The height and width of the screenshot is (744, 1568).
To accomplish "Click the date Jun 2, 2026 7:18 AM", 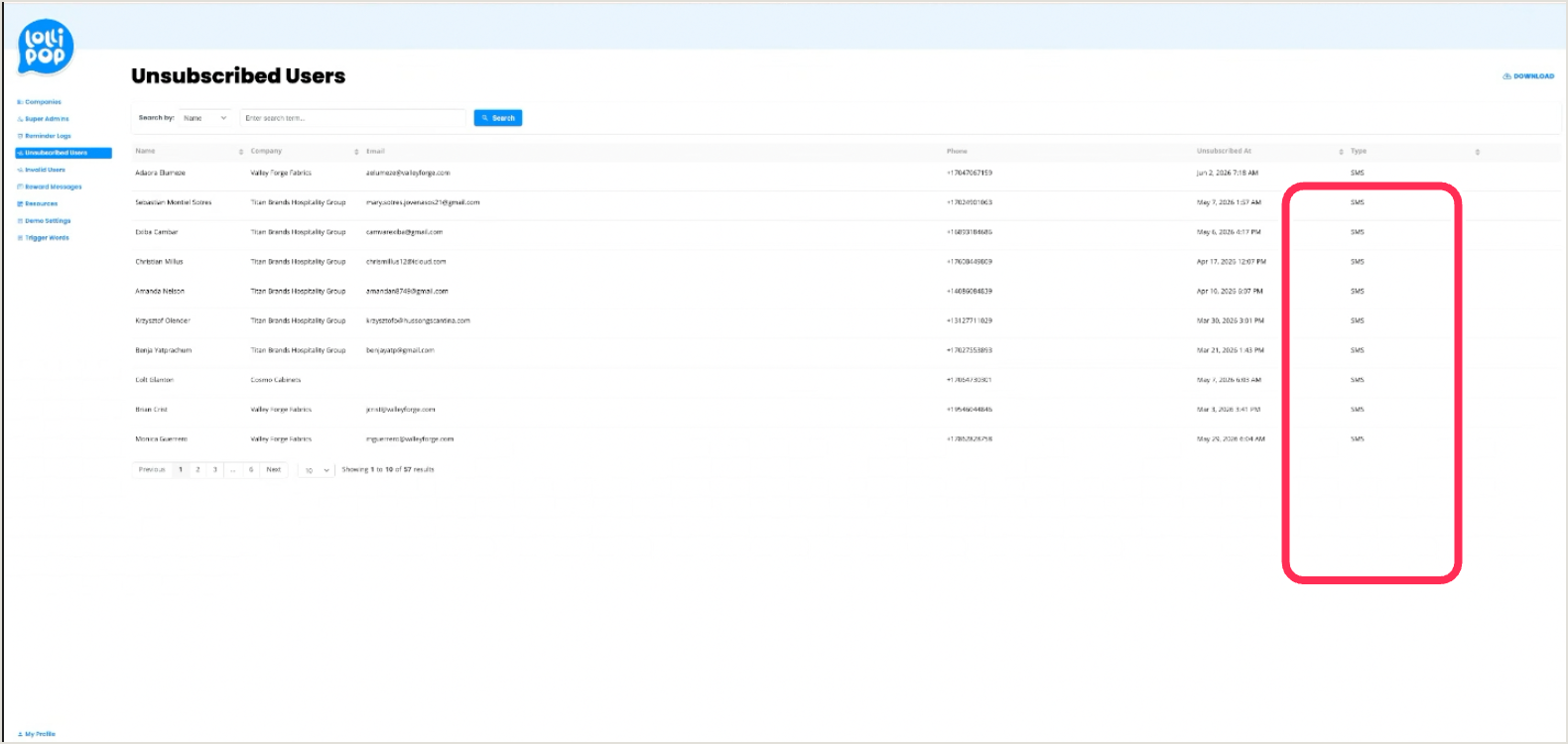I will pos(1228,174).
